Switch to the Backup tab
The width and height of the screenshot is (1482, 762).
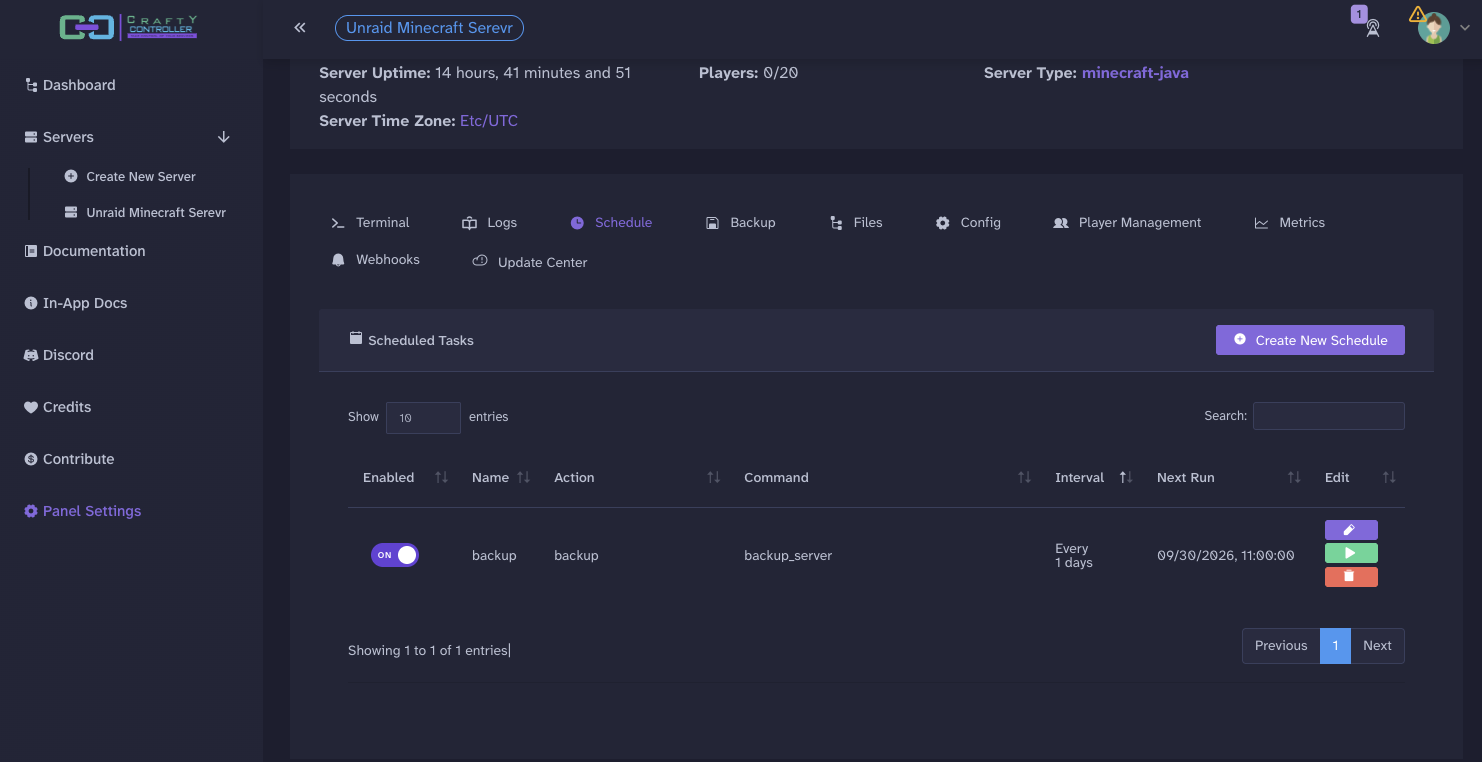tap(741, 223)
